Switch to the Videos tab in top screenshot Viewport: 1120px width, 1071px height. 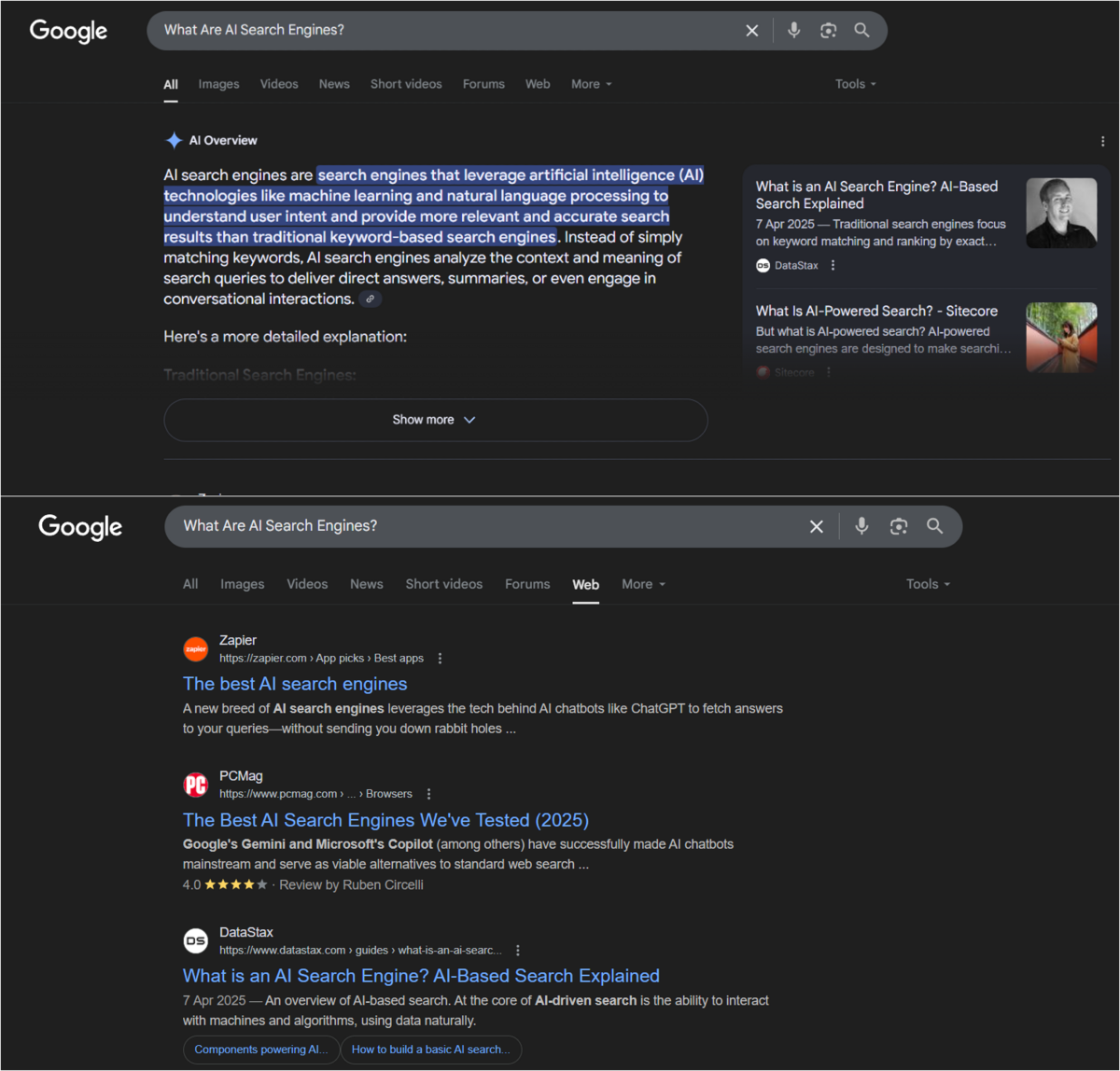[279, 84]
